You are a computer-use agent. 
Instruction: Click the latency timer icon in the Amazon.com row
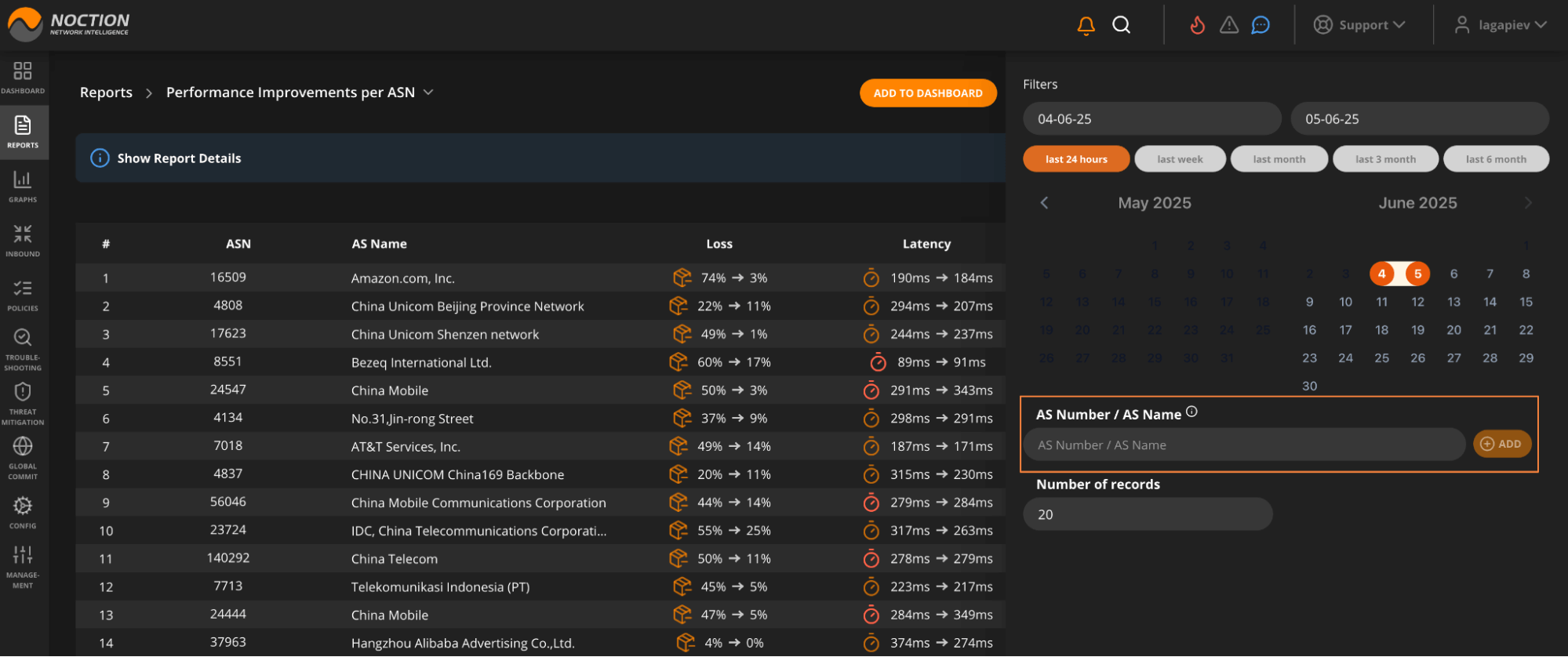(x=871, y=278)
